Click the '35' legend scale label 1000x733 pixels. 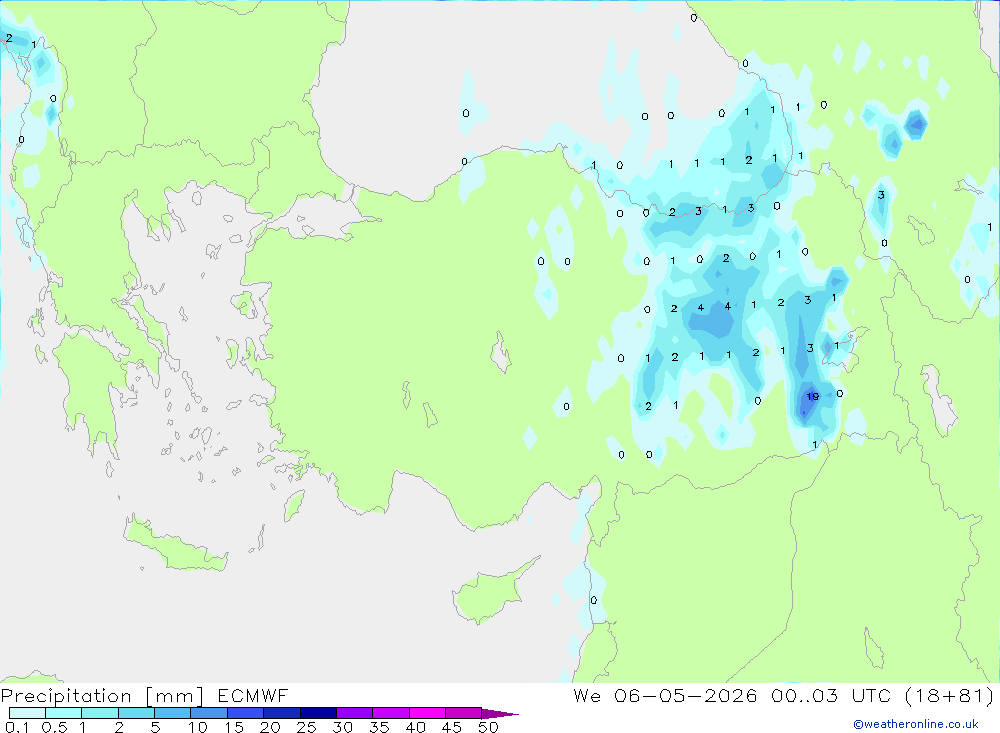click(379, 727)
